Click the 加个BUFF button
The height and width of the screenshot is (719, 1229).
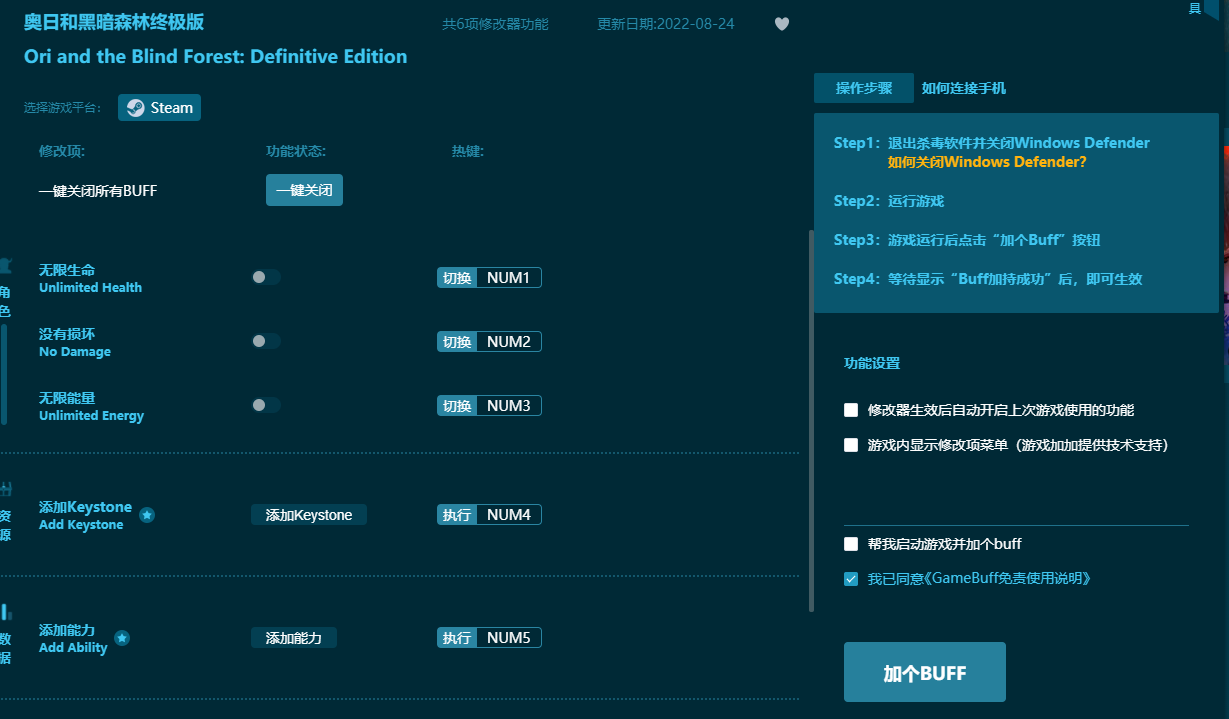click(x=925, y=672)
